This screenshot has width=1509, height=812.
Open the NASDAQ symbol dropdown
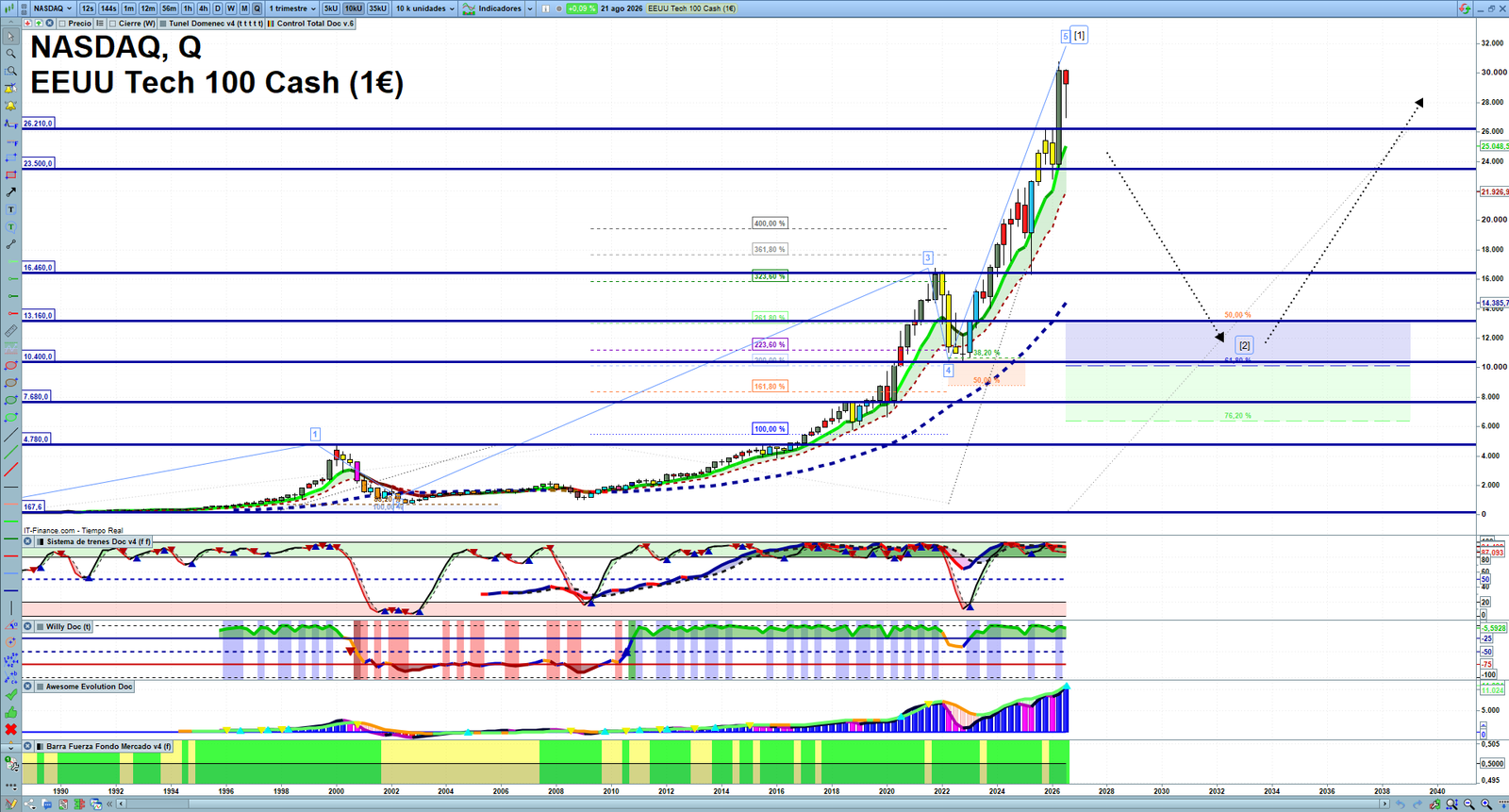(x=53, y=8)
